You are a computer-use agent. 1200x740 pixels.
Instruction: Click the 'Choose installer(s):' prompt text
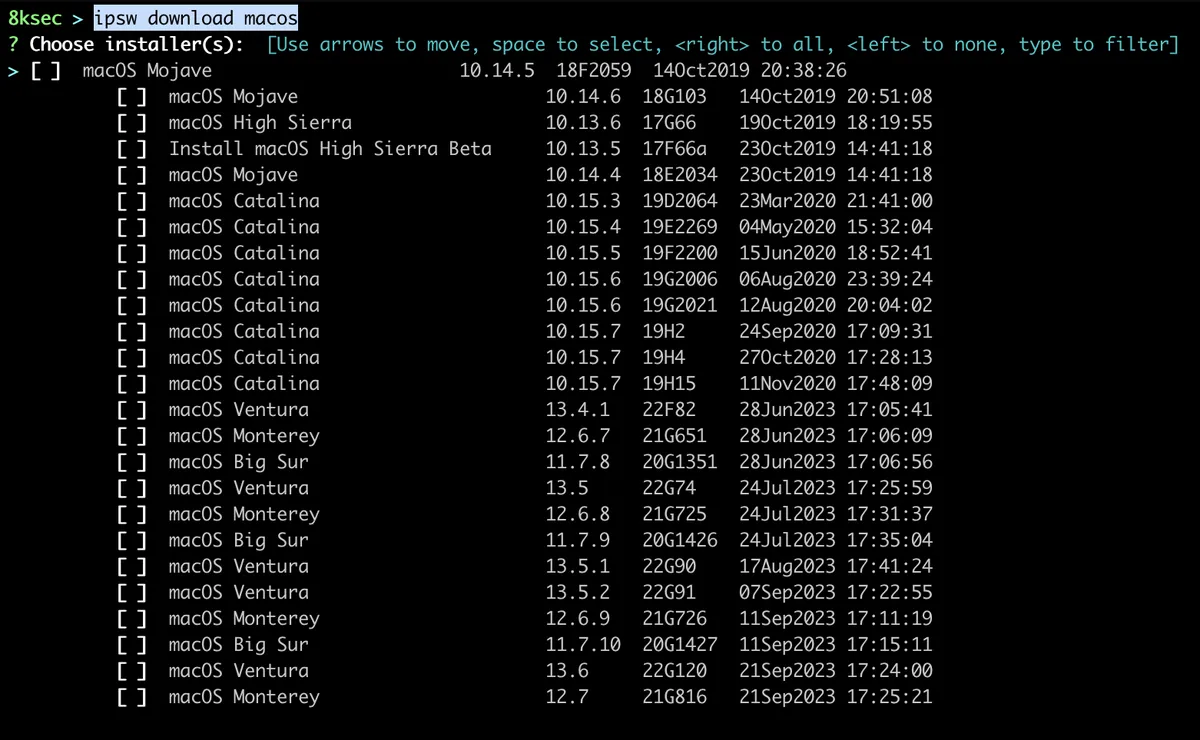(x=136, y=44)
